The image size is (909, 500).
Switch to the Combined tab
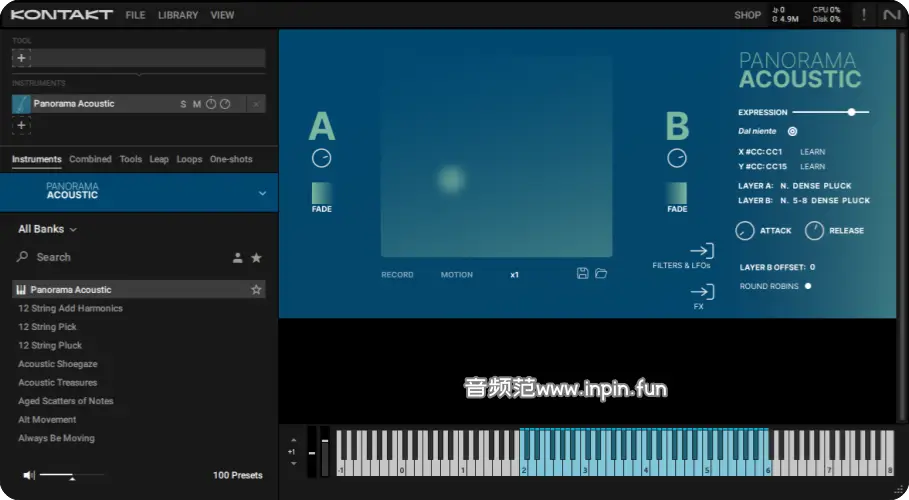[90, 159]
